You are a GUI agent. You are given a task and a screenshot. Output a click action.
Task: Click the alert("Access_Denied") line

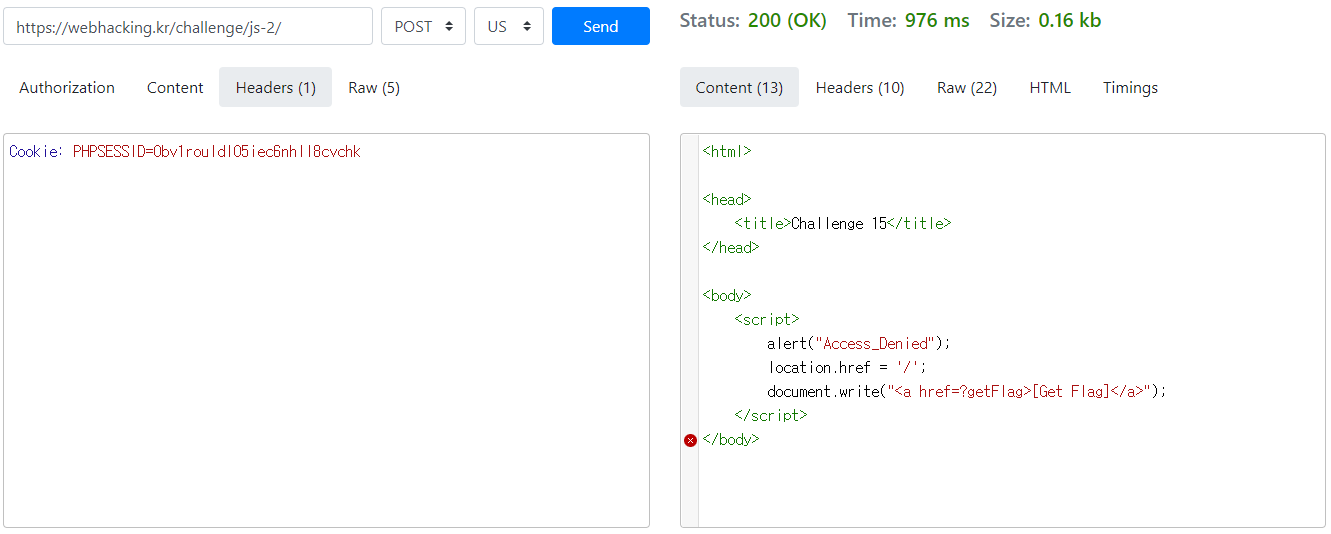[859, 344]
